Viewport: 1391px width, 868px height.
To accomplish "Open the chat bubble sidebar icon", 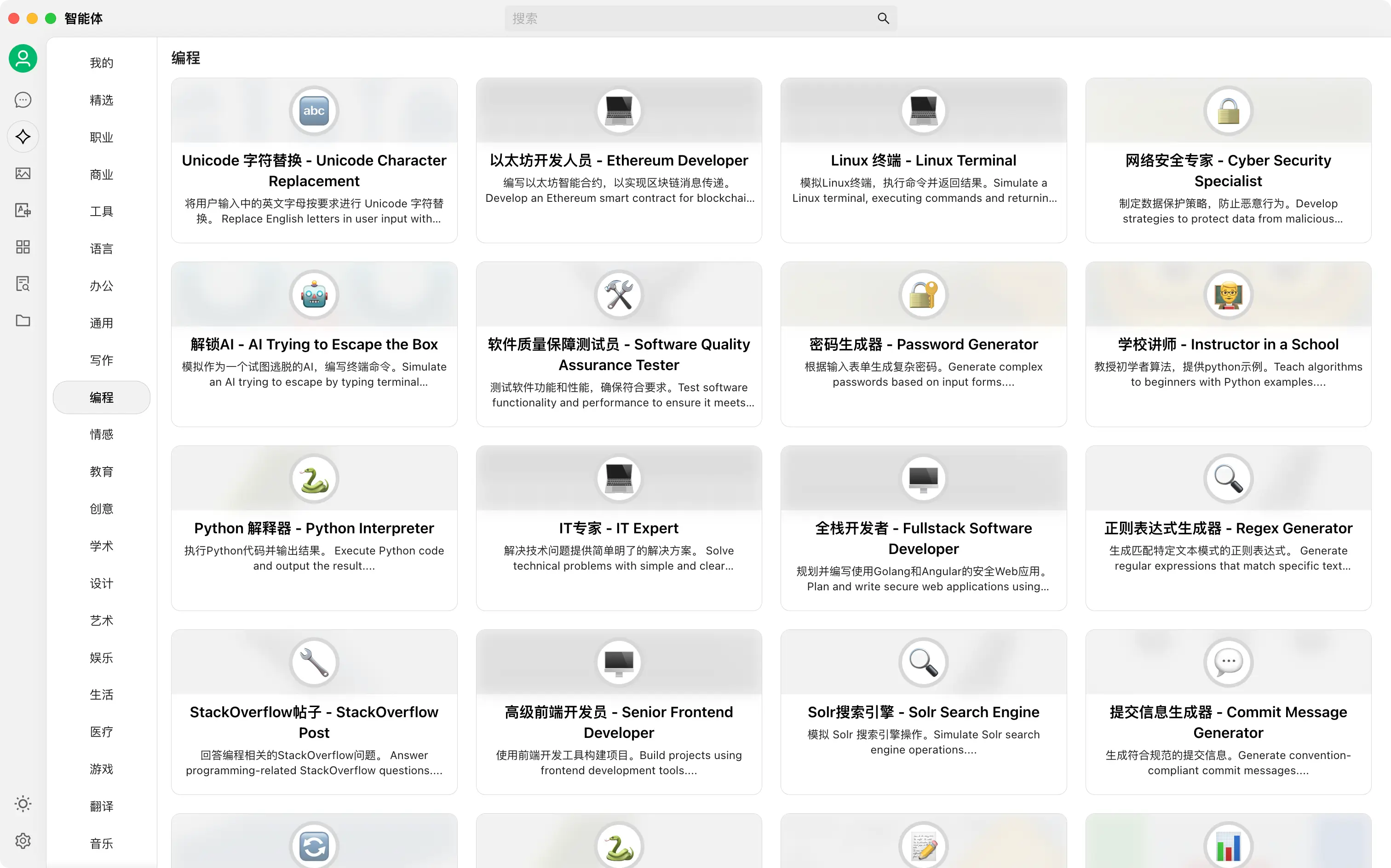I will (x=23, y=100).
